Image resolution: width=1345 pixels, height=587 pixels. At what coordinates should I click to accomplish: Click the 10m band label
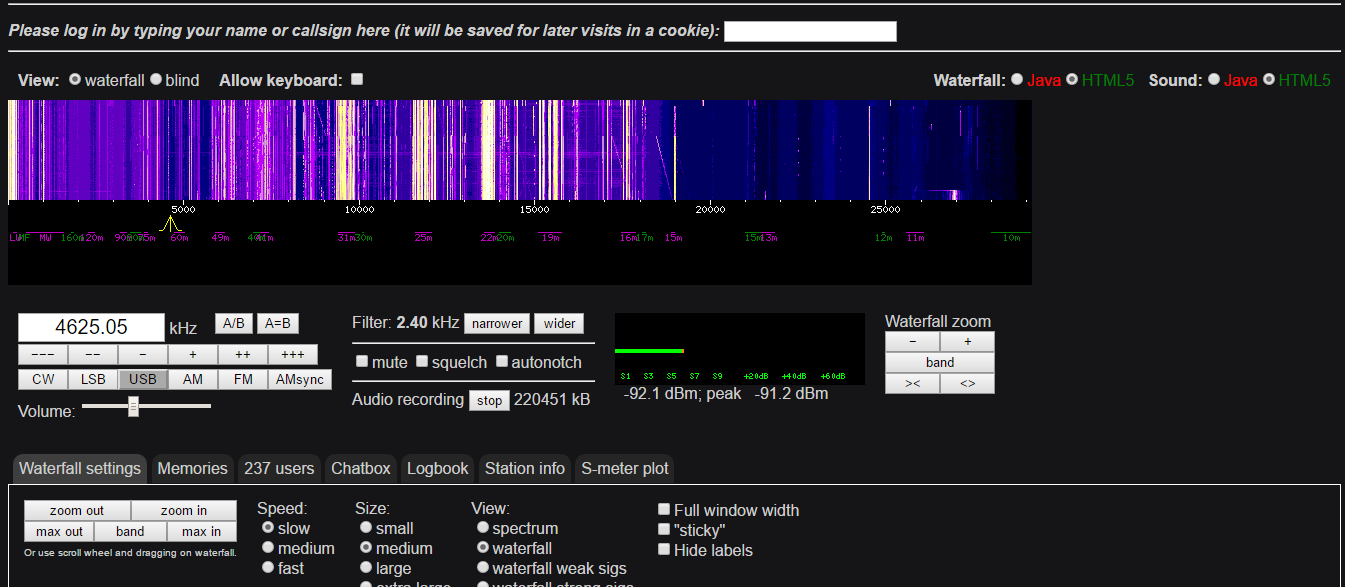[1011, 237]
